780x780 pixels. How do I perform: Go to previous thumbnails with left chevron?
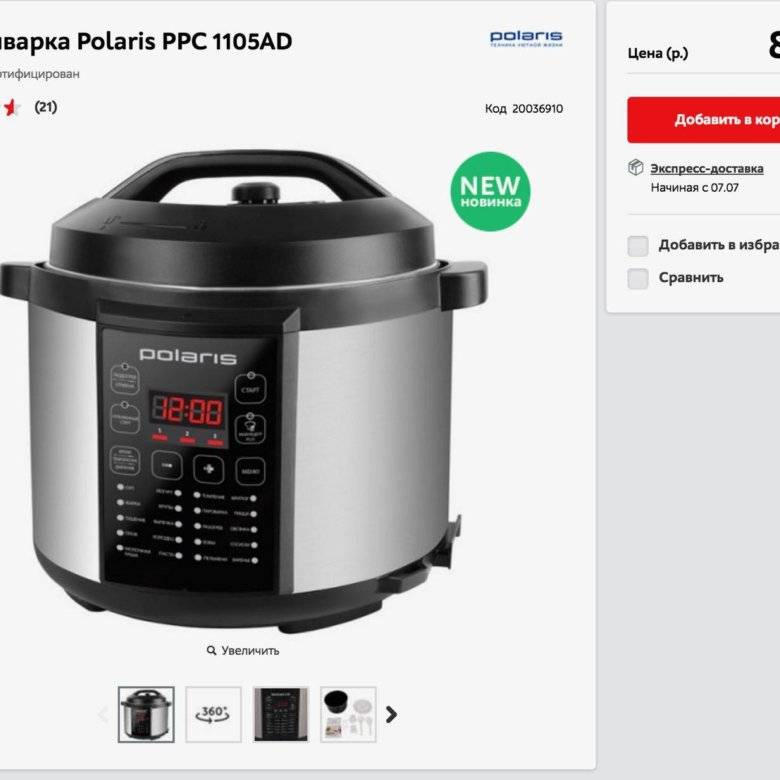pyautogui.click(x=103, y=714)
